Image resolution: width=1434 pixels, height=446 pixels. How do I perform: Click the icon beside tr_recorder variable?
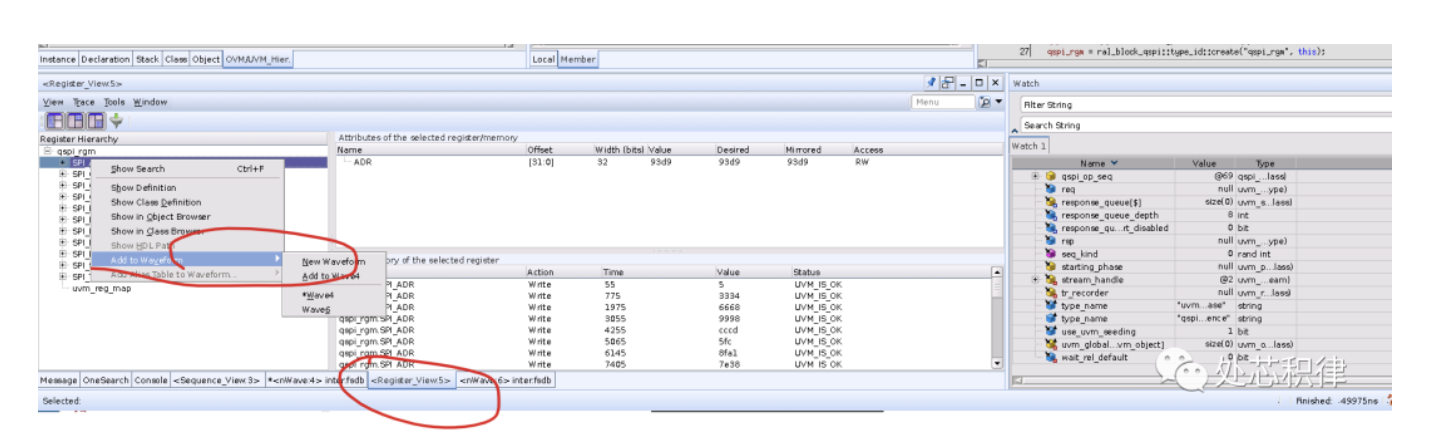1051,292
